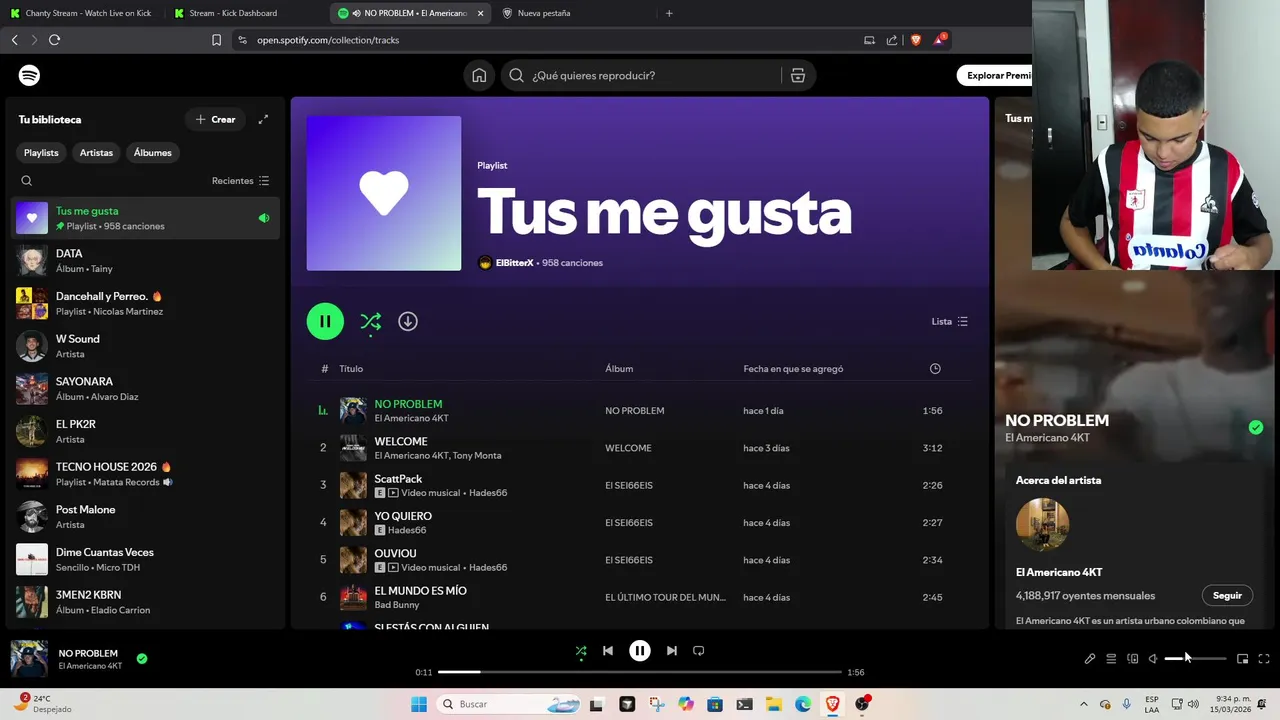Click the search magnifier in Tu biblioteca
This screenshot has height=720, width=1280.
pos(27,181)
